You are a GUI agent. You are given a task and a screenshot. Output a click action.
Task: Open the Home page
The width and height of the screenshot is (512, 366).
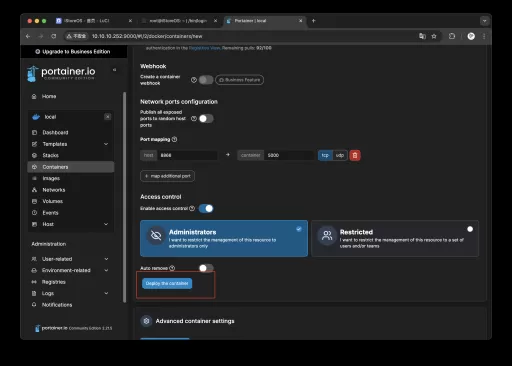pyautogui.click(x=49, y=96)
